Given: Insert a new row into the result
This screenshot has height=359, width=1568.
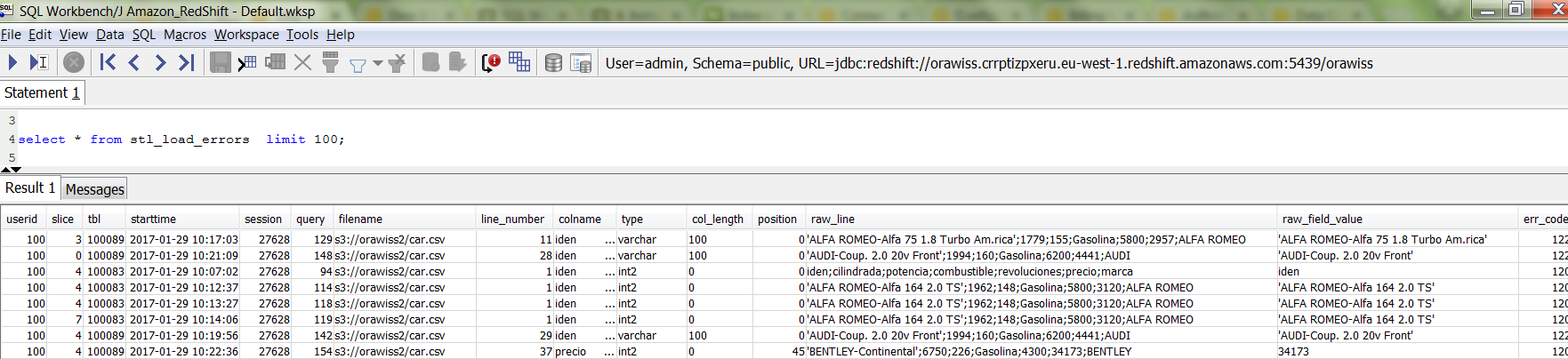Looking at the screenshot, I should click(x=247, y=62).
